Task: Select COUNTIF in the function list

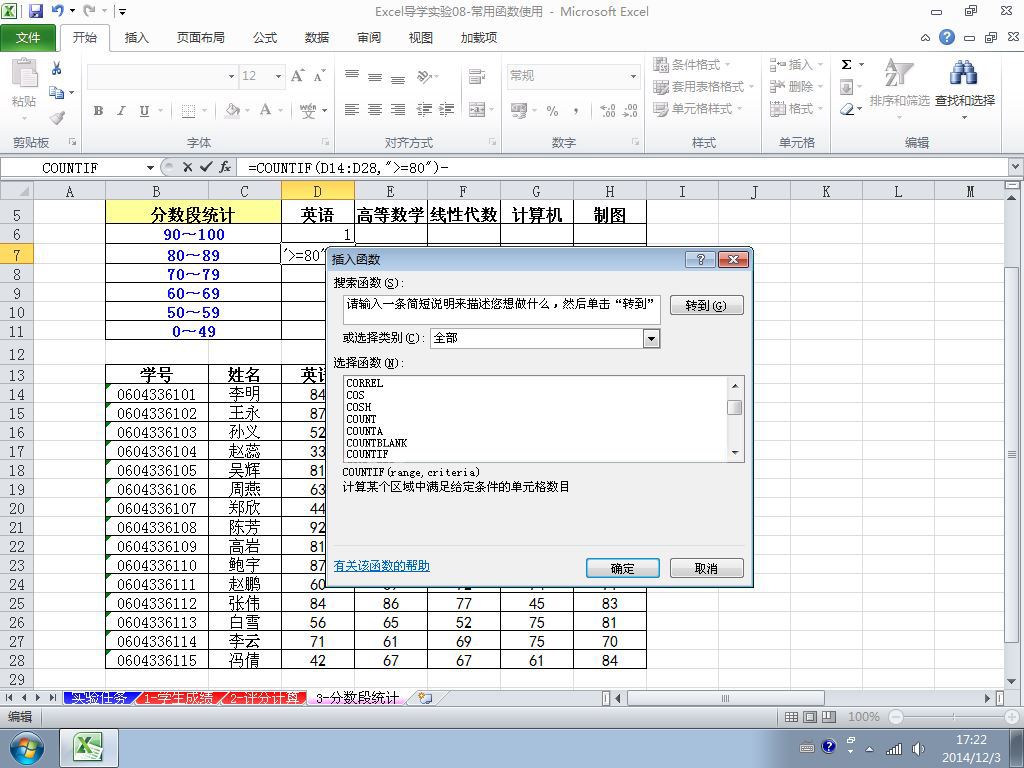Action: [x=367, y=455]
